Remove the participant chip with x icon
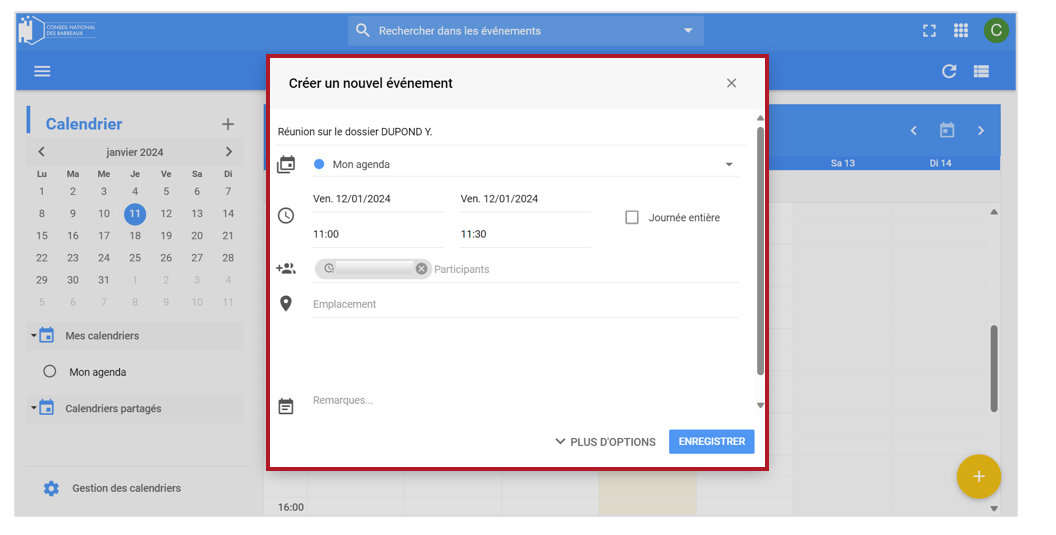The width and height of the screenshot is (1056, 535). point(421,269)
